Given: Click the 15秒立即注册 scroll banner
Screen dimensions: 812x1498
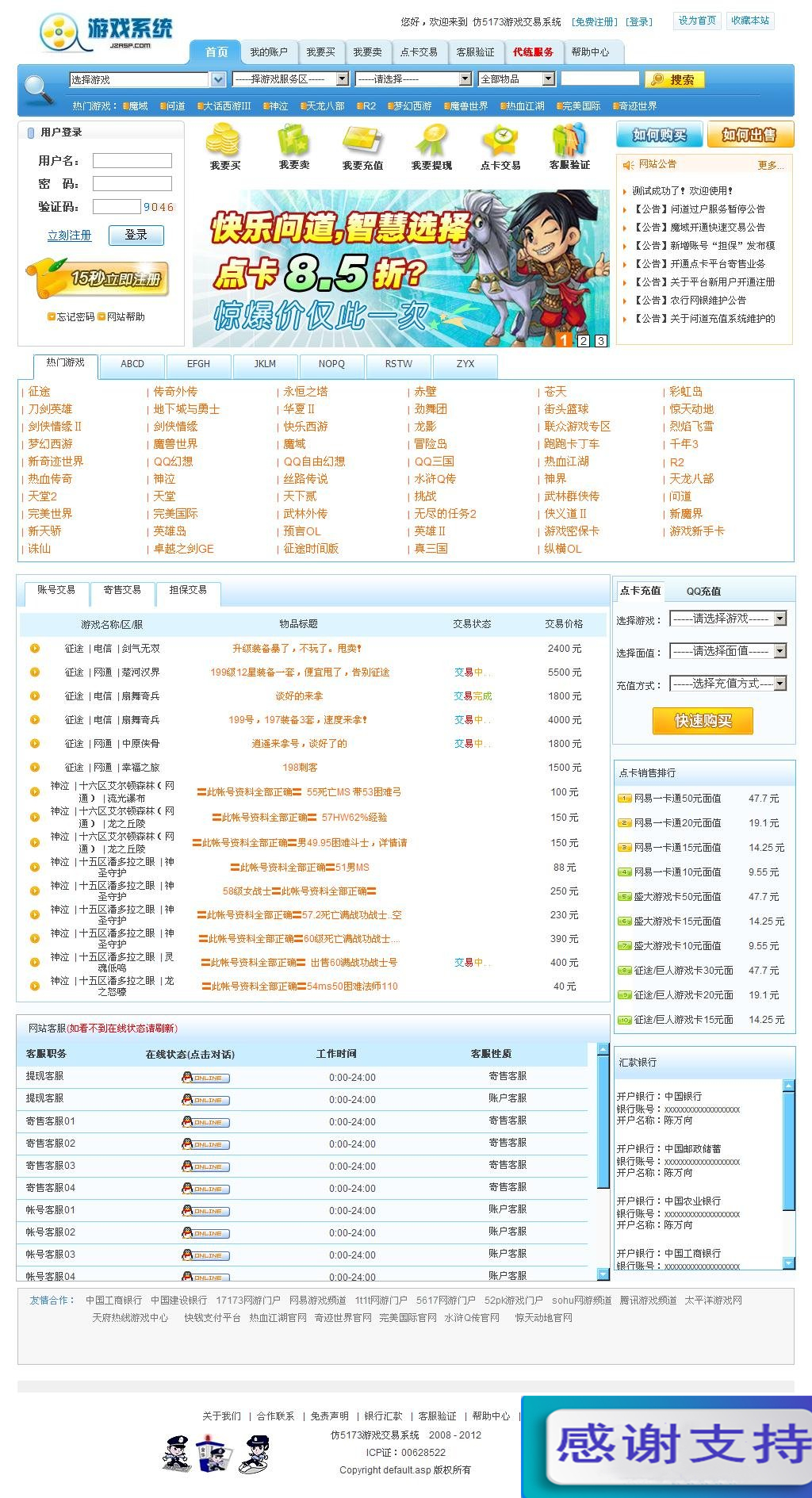Looking at the screenshot, I should coord(98,278).
